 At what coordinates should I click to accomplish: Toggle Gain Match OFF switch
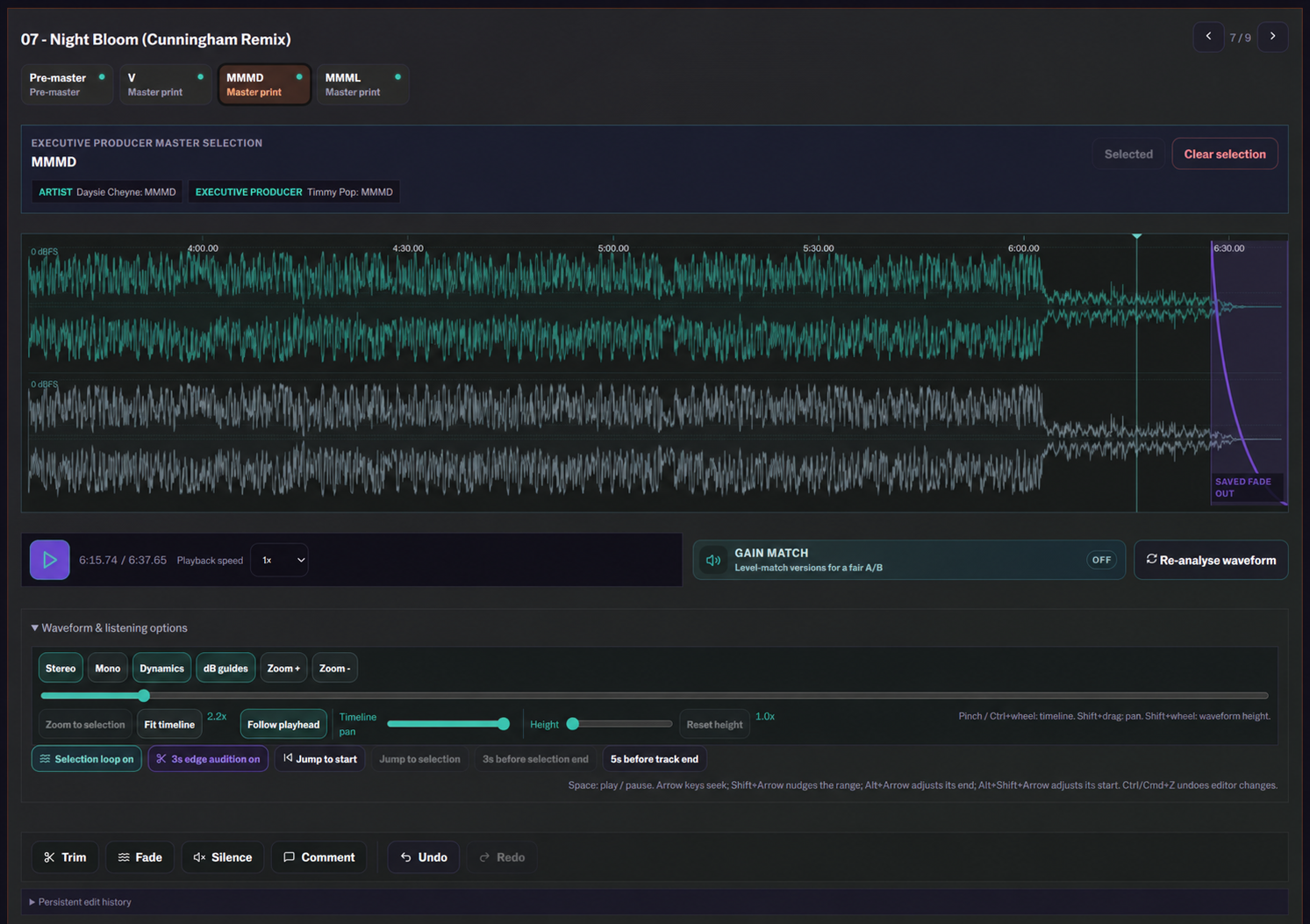pyautogui.click(x=1101, y=560)
